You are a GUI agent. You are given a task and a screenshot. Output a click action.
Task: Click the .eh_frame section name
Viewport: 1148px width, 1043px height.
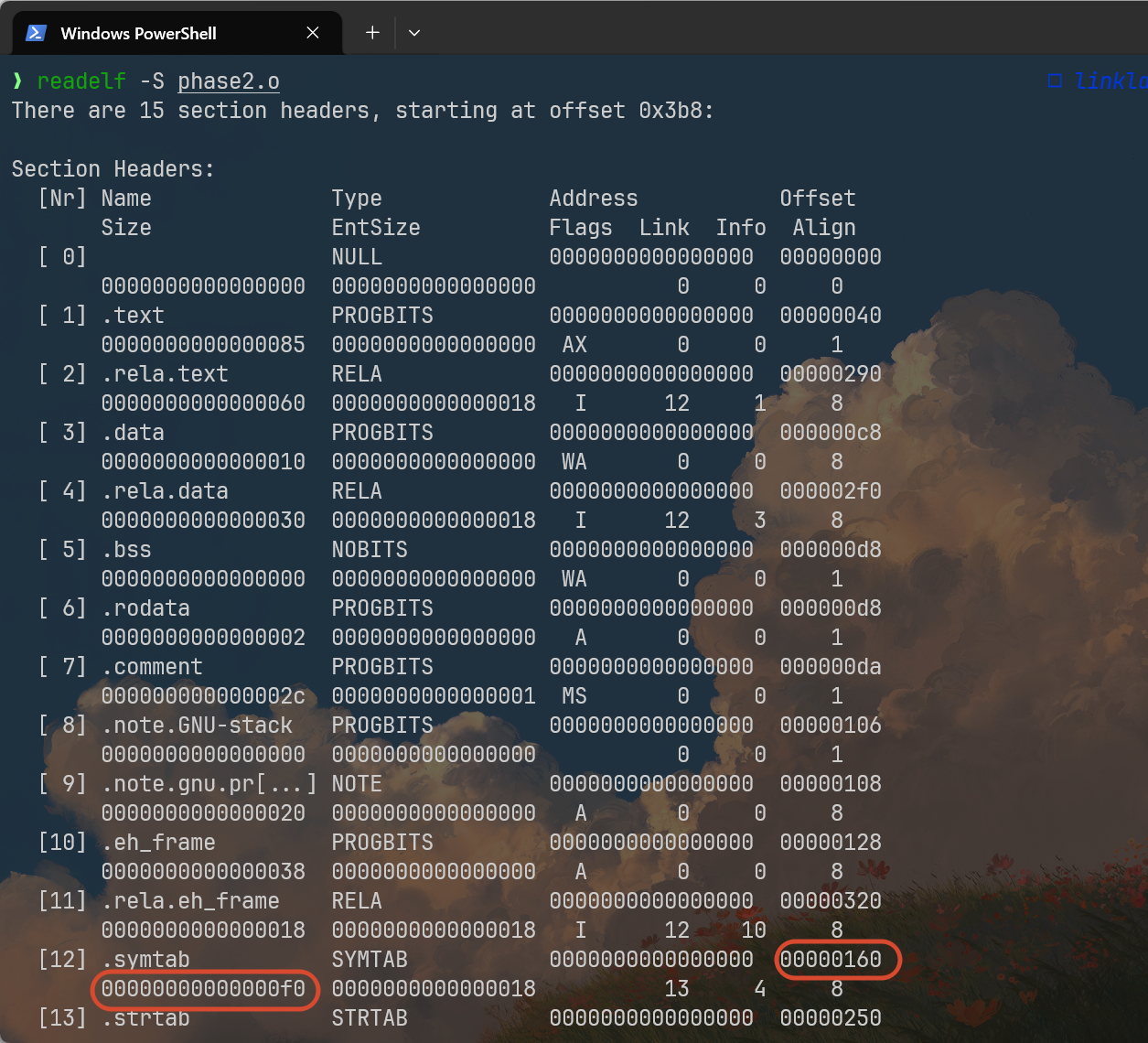[158, 843]
